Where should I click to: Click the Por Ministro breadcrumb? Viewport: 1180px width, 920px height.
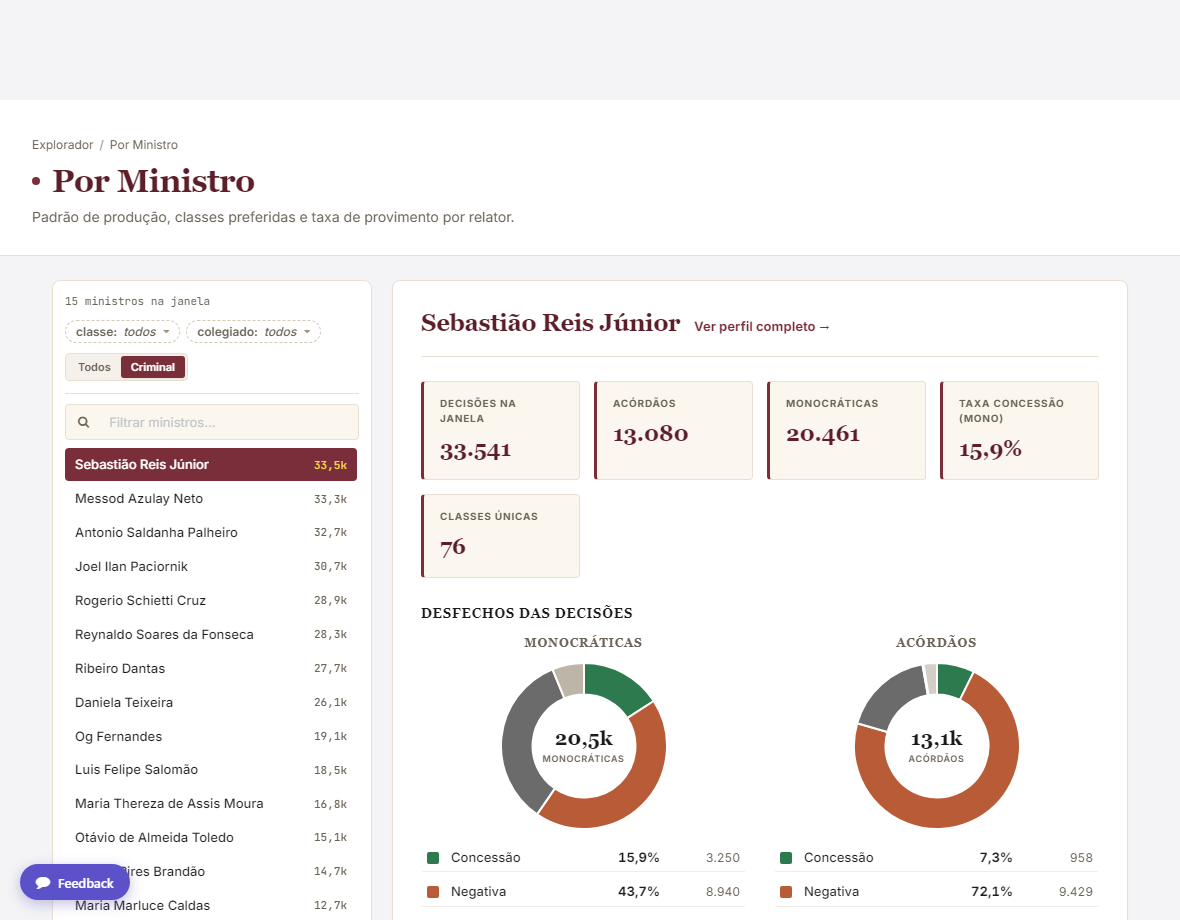144,144
